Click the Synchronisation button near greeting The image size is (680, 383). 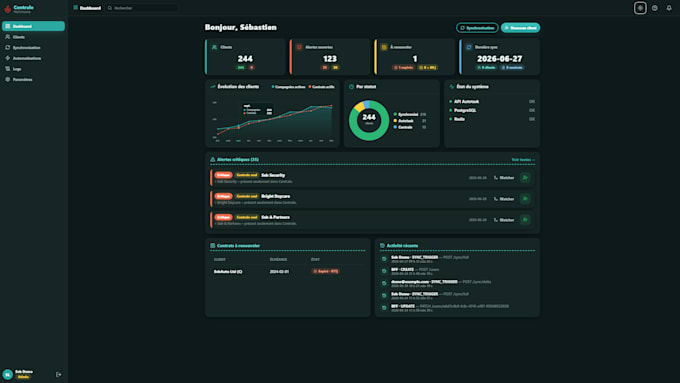click(x=477, y=28)
